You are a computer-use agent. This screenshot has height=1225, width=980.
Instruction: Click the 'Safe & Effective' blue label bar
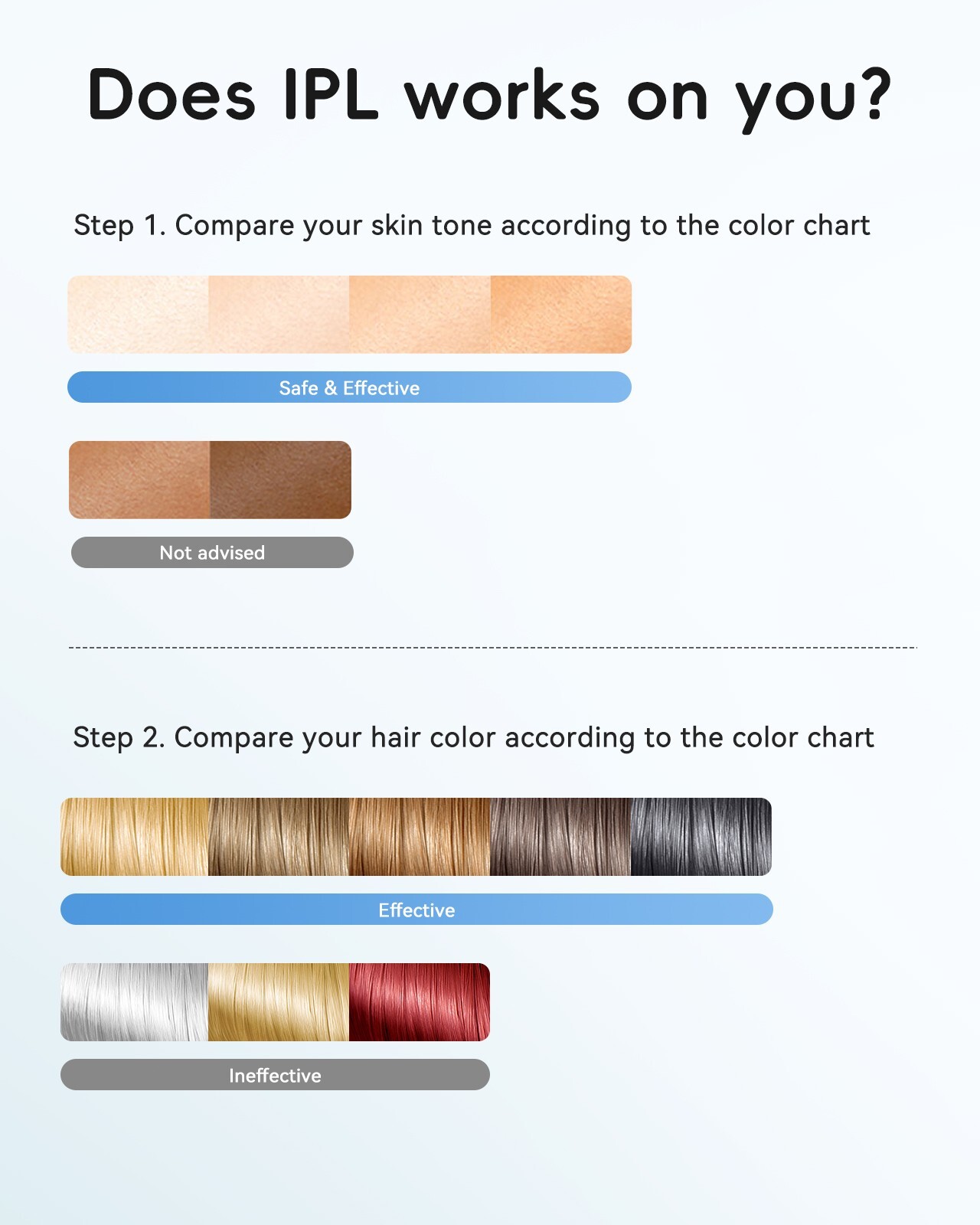coord(349,387)
